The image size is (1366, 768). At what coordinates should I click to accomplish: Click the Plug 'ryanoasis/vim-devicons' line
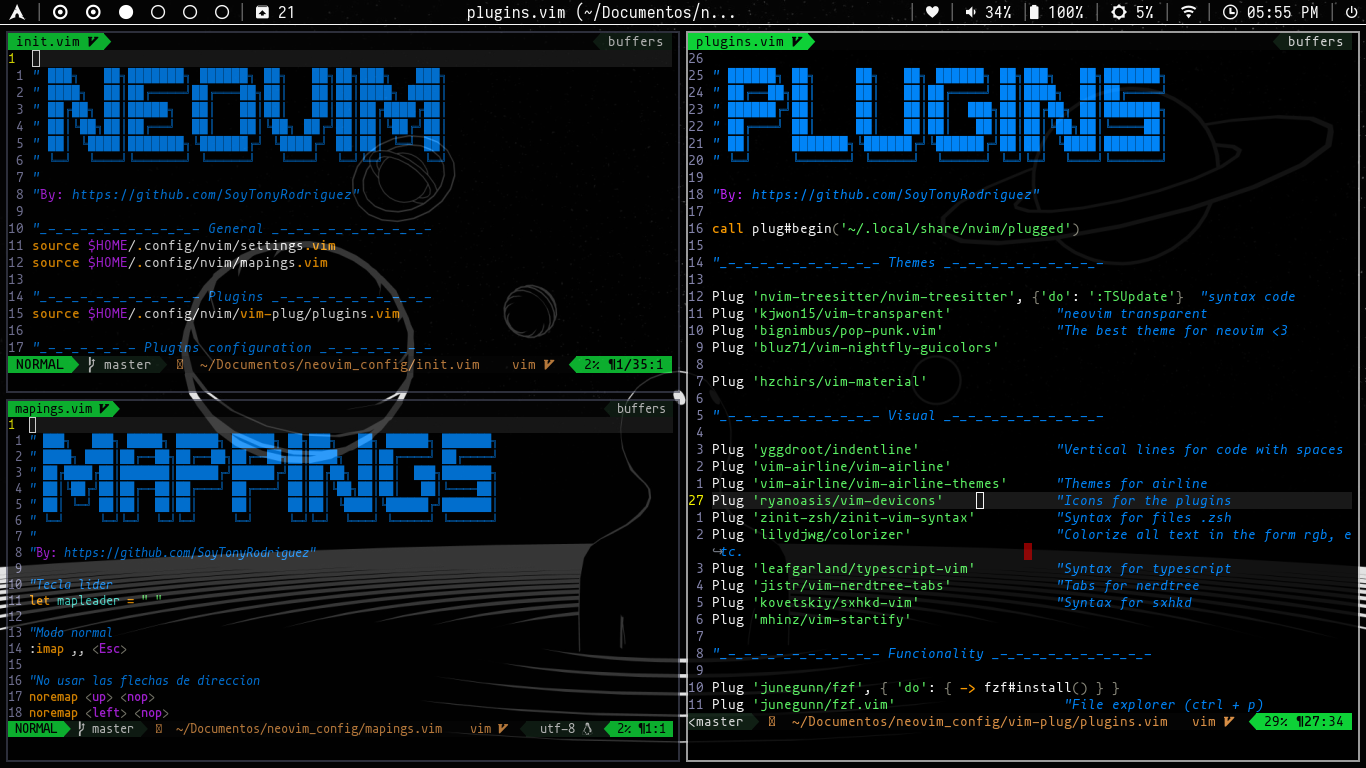pos(972,501)
